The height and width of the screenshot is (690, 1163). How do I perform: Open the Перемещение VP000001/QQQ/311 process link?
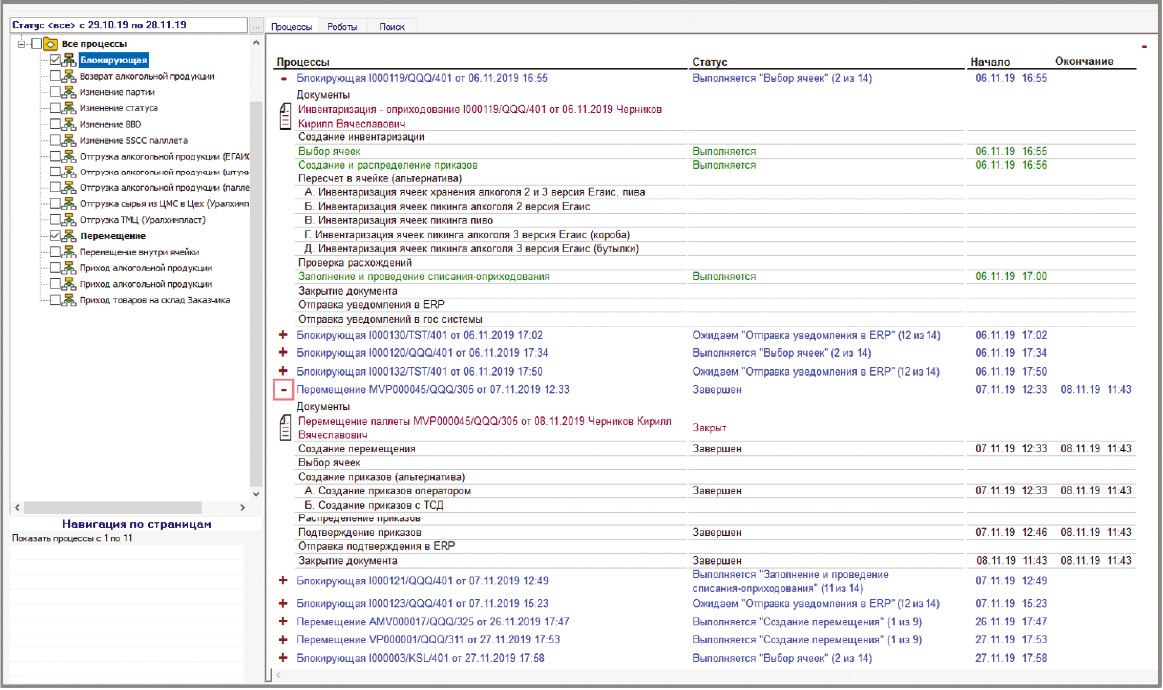(x=429, y=640)
